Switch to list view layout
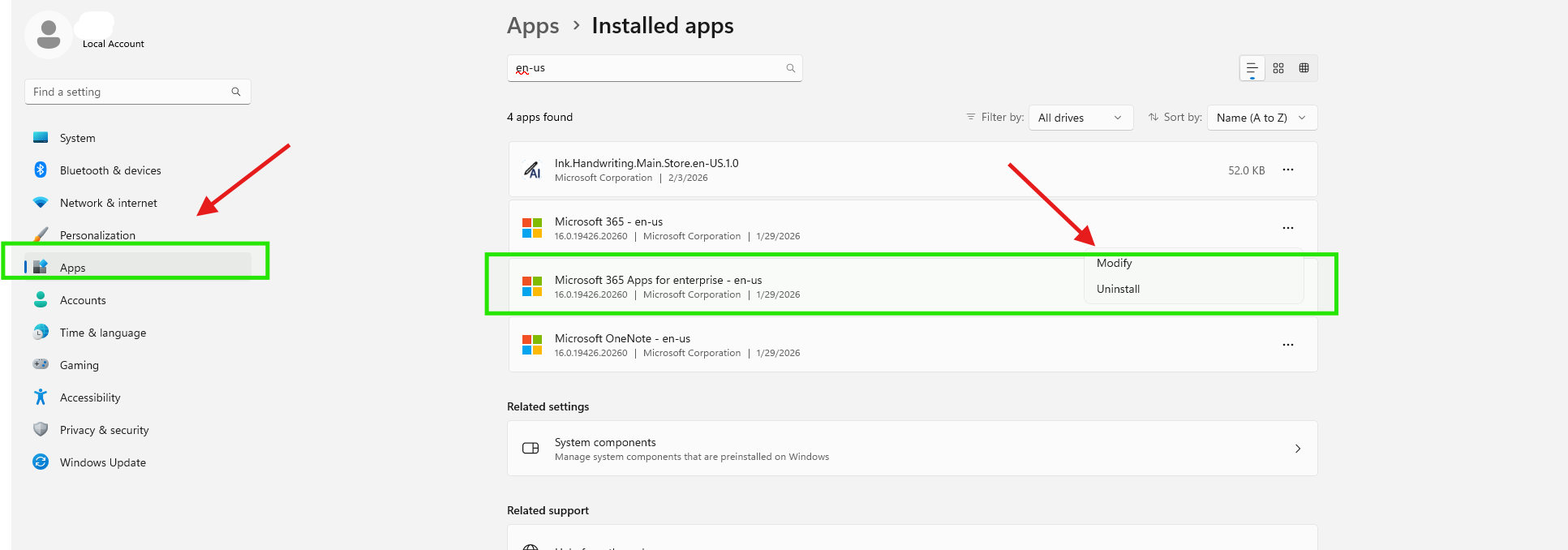Screen dimensions: 1568x550 coord(1252,68)
